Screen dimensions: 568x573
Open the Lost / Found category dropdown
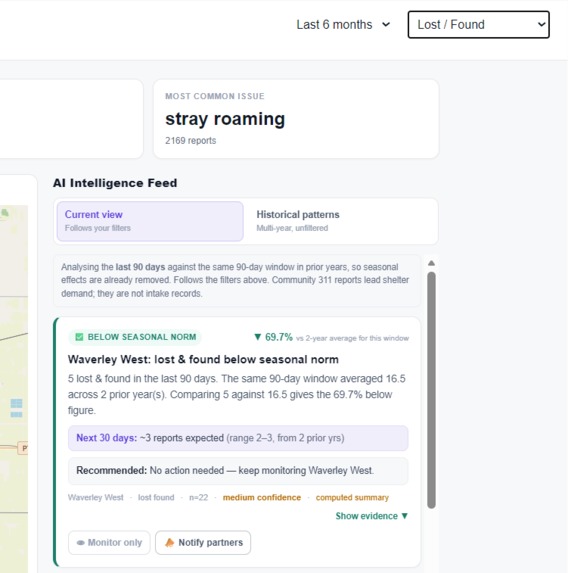pos(478,24)
